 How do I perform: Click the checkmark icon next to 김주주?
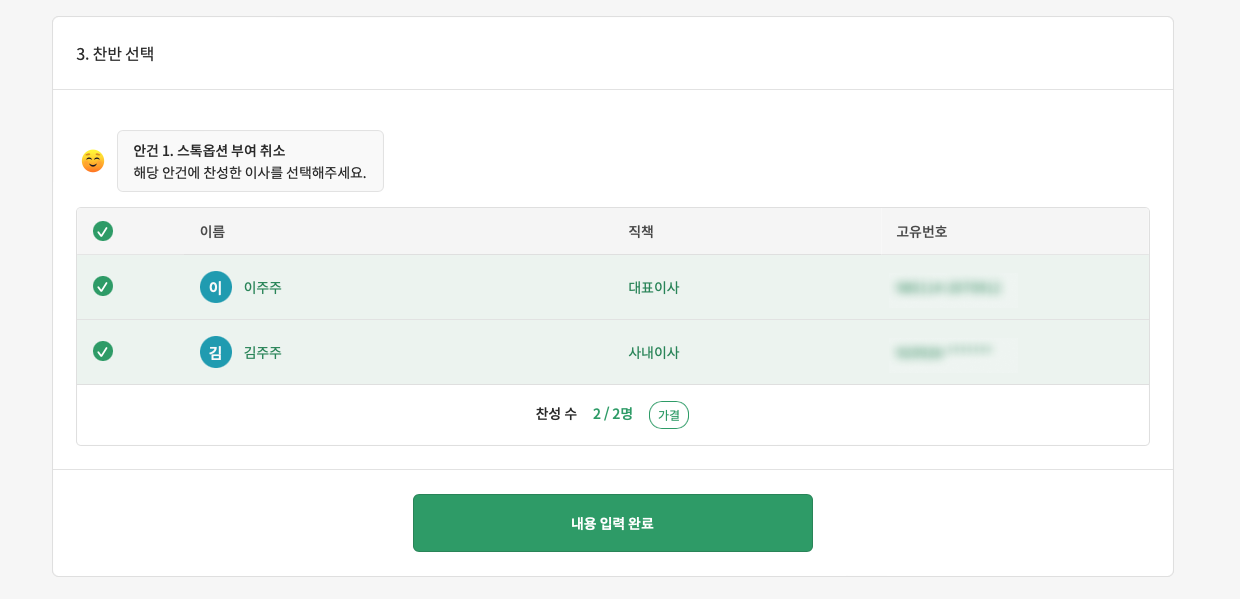103,352
